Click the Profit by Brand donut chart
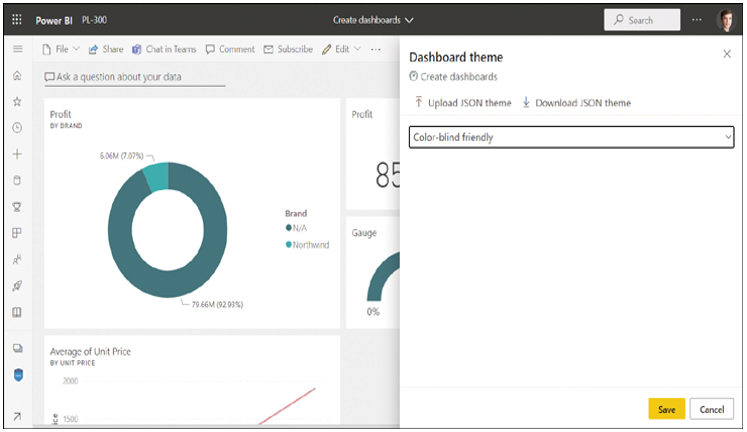The width and height of the screenshot is (747, 432). pos(168,230)
